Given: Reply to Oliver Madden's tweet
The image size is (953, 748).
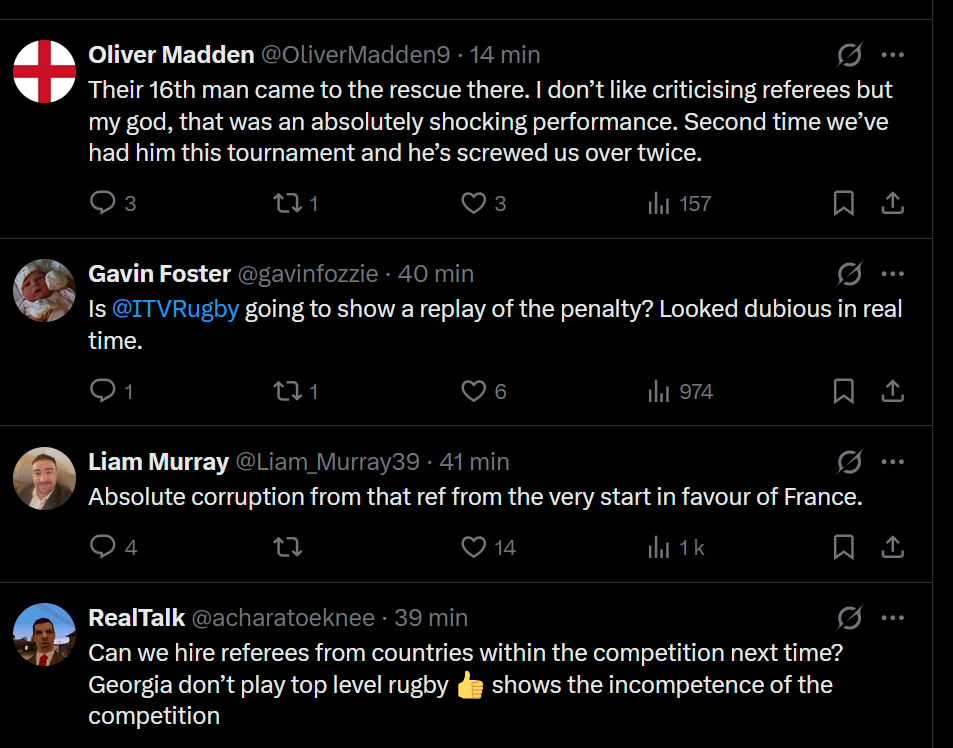Looking at the screenshot, I should tap(103, 204).
